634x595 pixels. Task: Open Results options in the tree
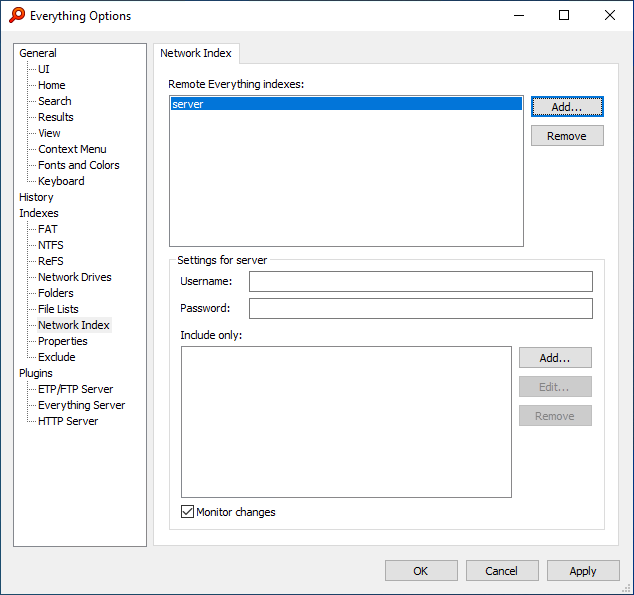click(x=56, y=117)
